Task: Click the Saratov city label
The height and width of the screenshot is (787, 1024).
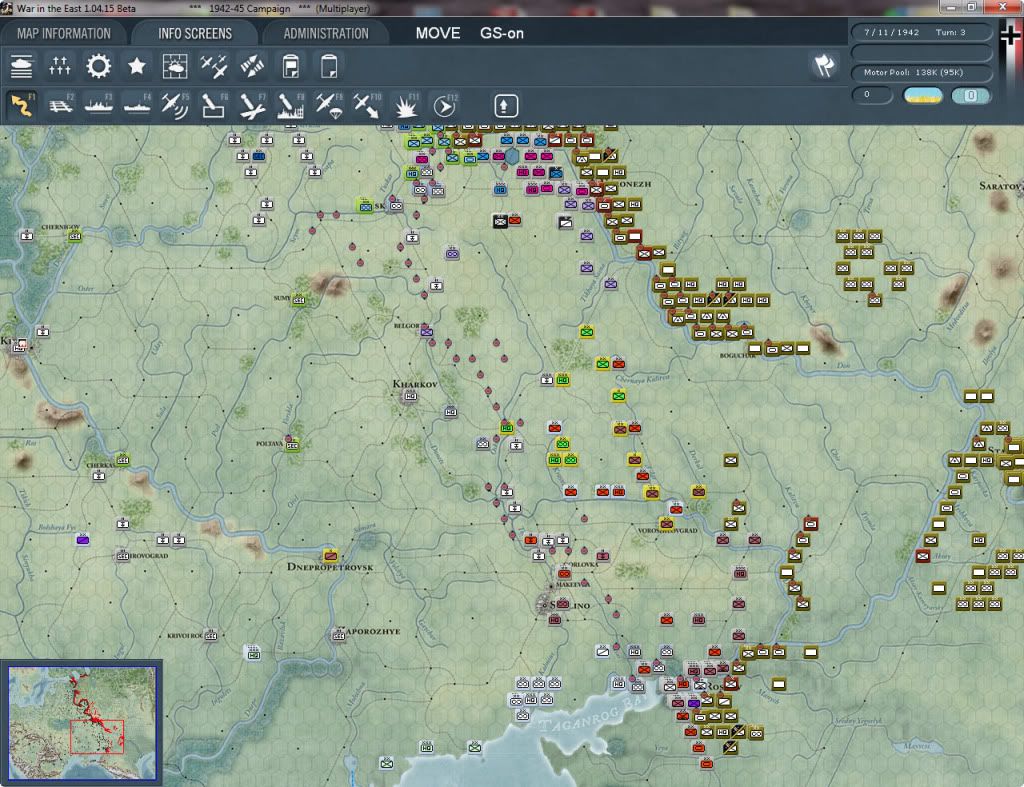Action: 1000,186
